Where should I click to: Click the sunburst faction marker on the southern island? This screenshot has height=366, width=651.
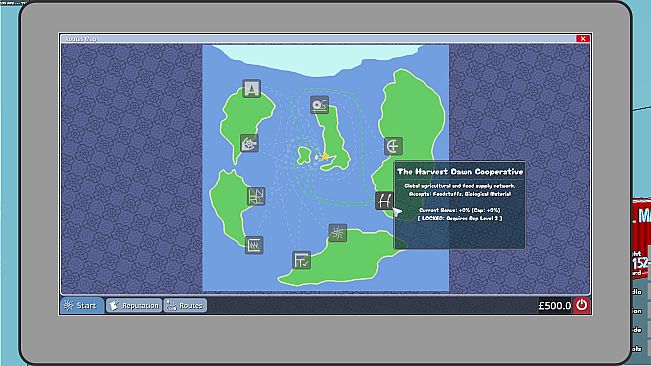(338, 233)
